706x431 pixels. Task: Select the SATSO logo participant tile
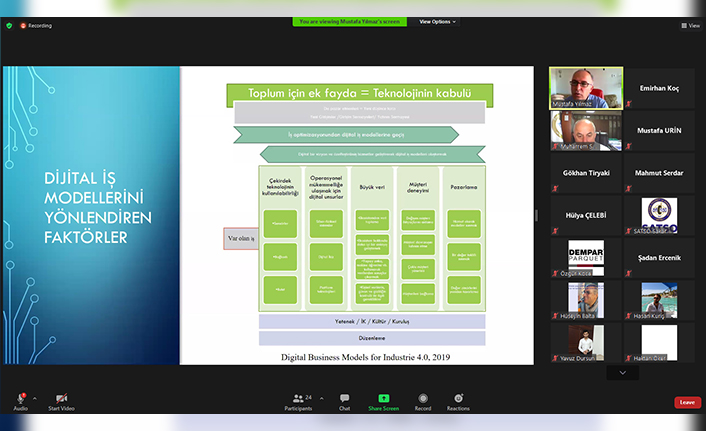click(x=659, y=215)
